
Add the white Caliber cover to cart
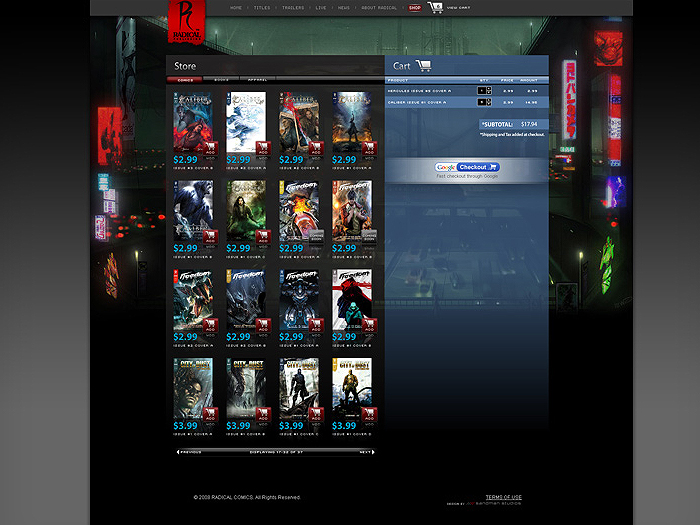[263, 148]
